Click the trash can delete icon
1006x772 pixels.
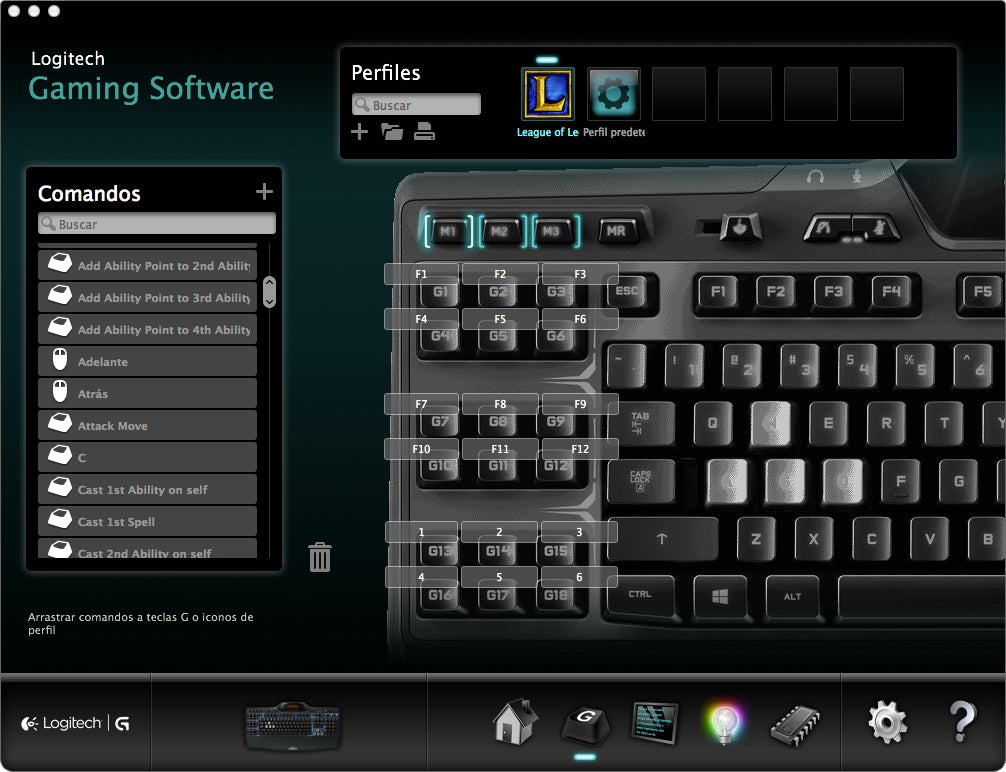(320, 557)
